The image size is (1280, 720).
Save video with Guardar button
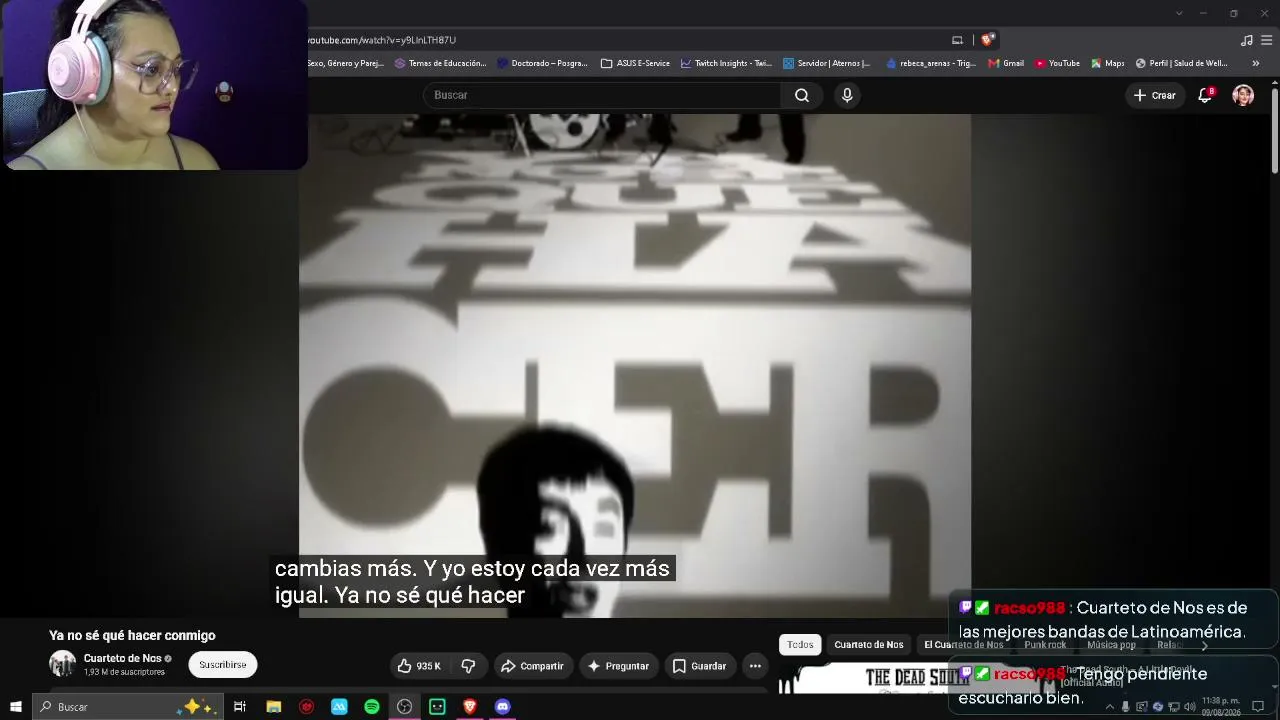pyautogui.click(x=699, y=666)
